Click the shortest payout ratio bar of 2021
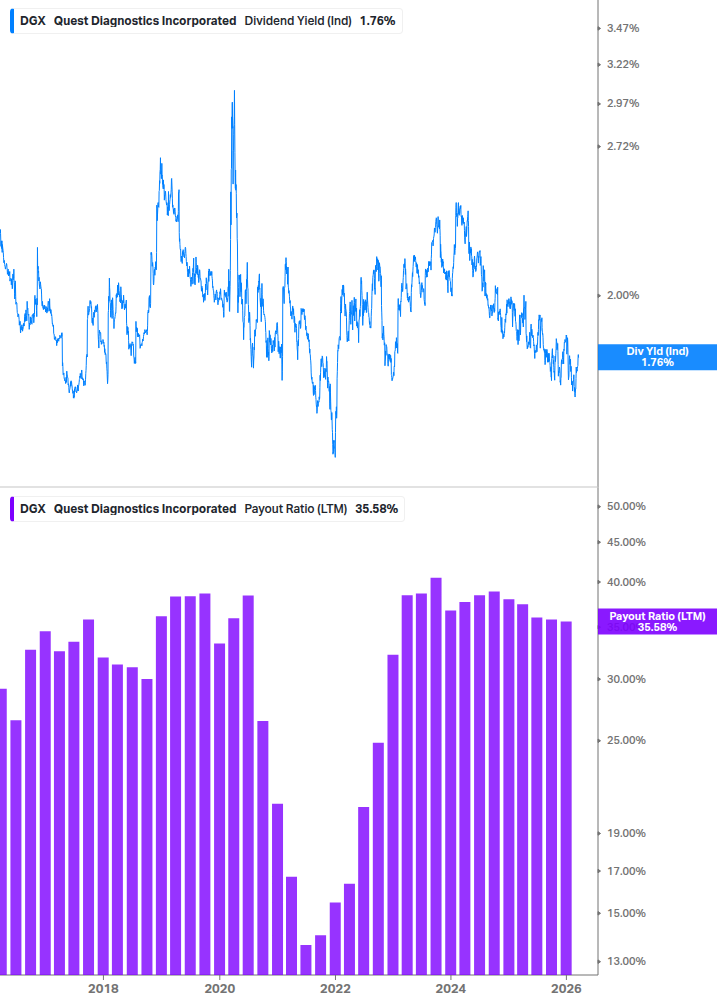This screenshot has height=1005, width=717. point(306,959)
